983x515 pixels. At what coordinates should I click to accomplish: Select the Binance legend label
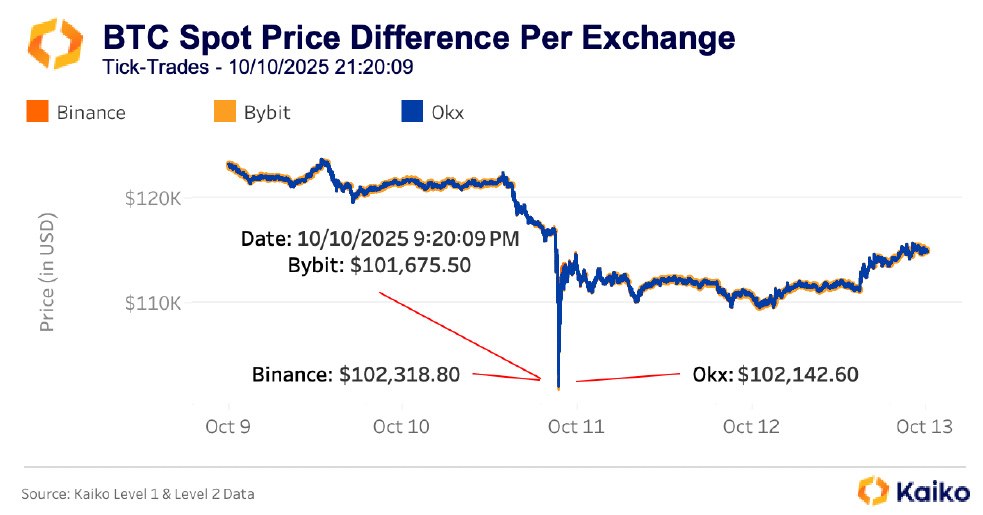91,112
